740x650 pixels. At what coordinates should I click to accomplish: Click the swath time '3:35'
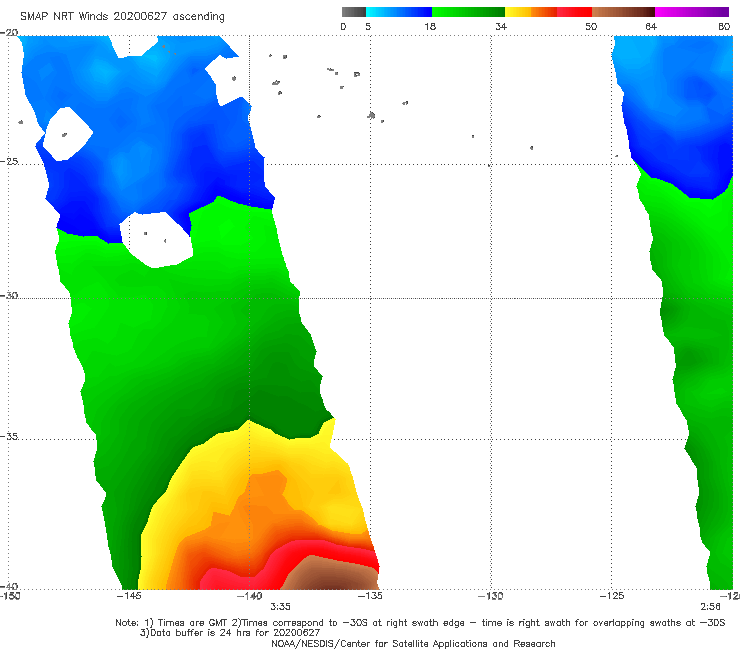pos(280,607)
